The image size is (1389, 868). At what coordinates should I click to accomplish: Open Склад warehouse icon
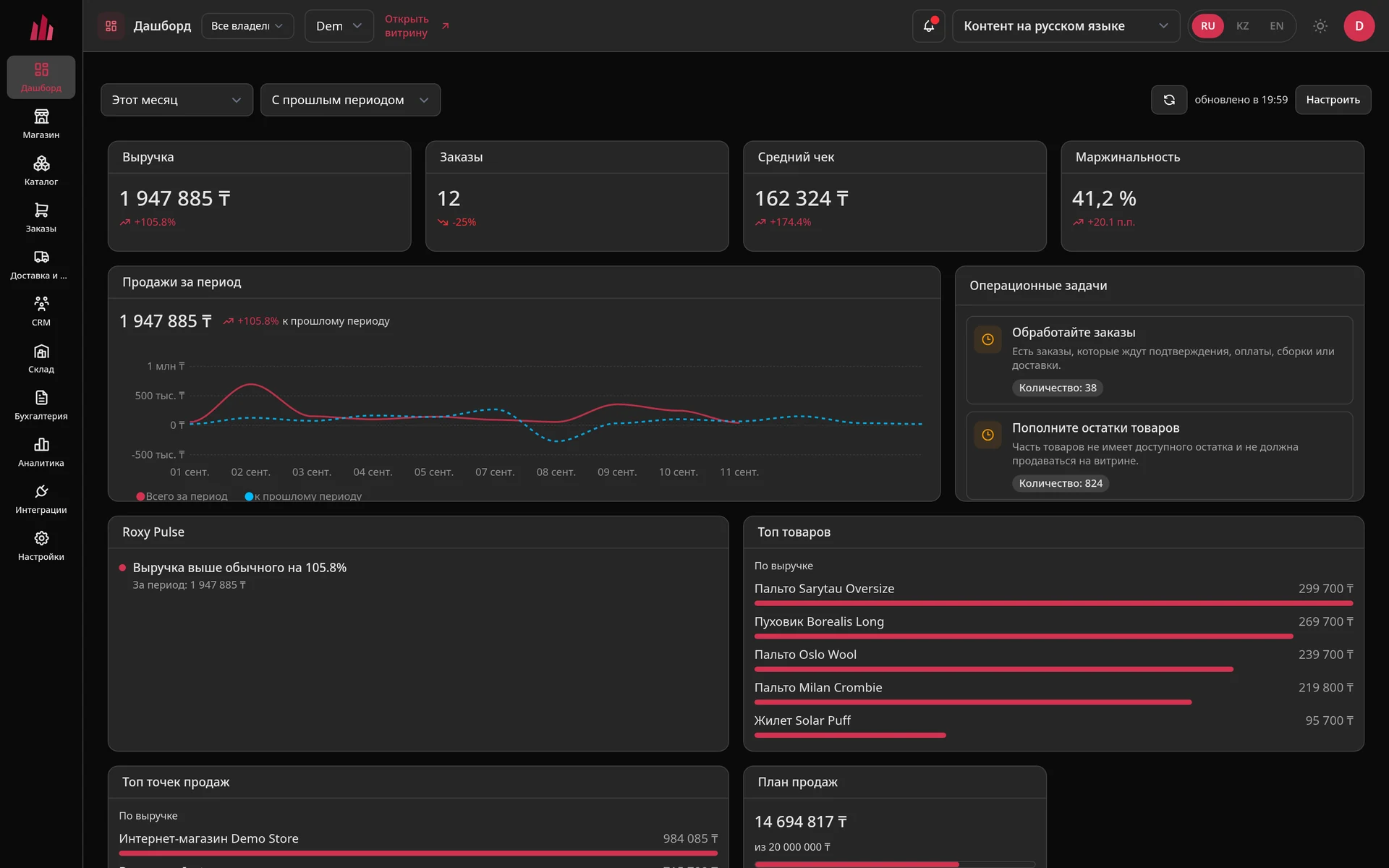tap(41, 351)
